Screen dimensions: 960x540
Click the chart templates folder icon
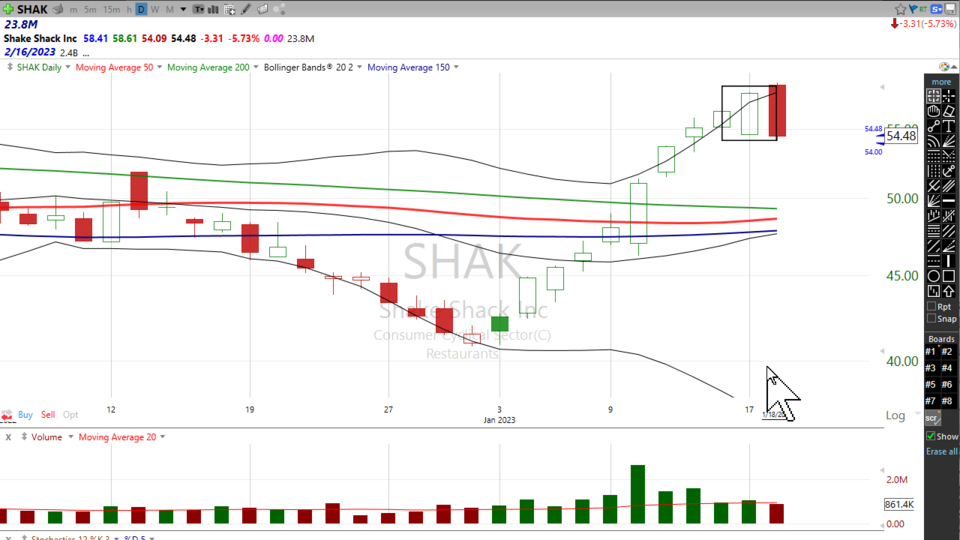tap(262, 9)
